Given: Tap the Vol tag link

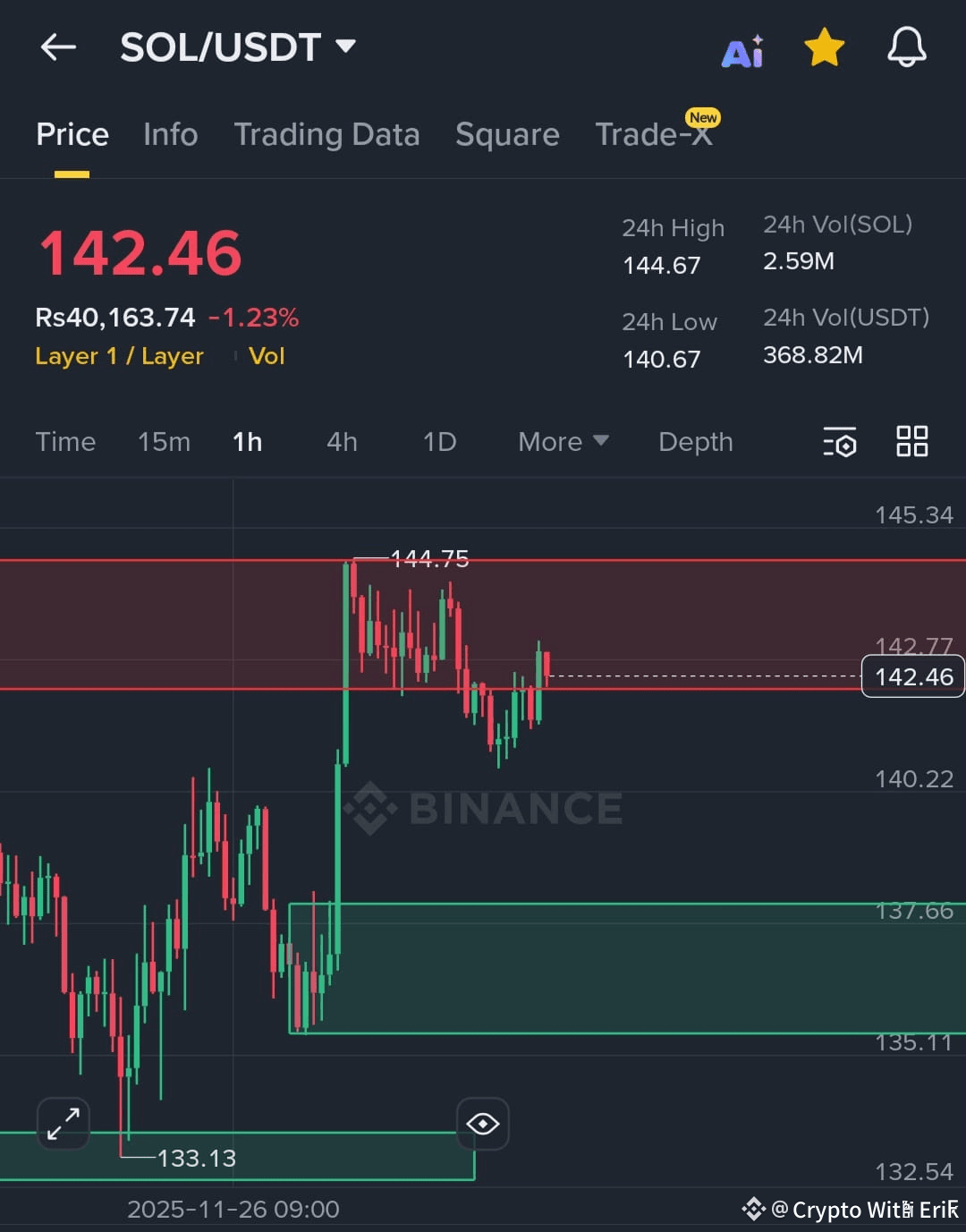Looking at the screenshot, I should coord(267,356).
